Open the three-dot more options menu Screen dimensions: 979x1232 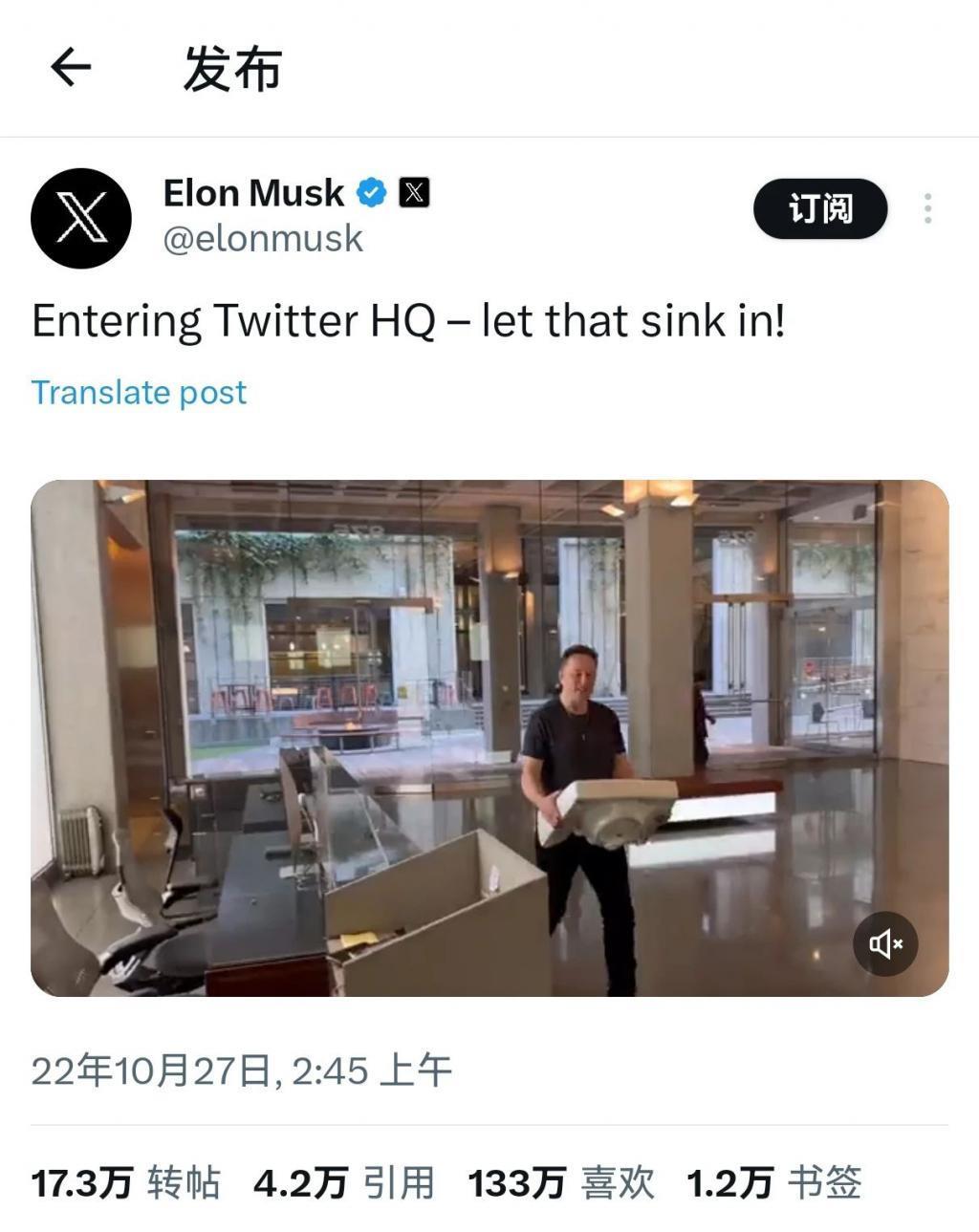(927, 208)
